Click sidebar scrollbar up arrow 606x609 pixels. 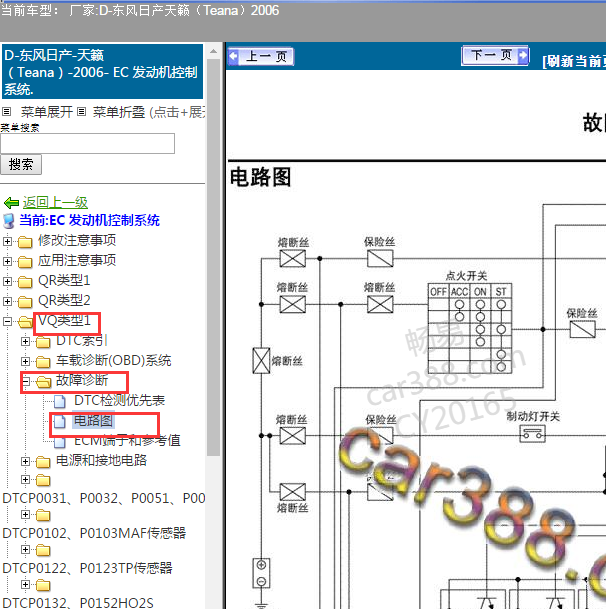coord(213,51)
